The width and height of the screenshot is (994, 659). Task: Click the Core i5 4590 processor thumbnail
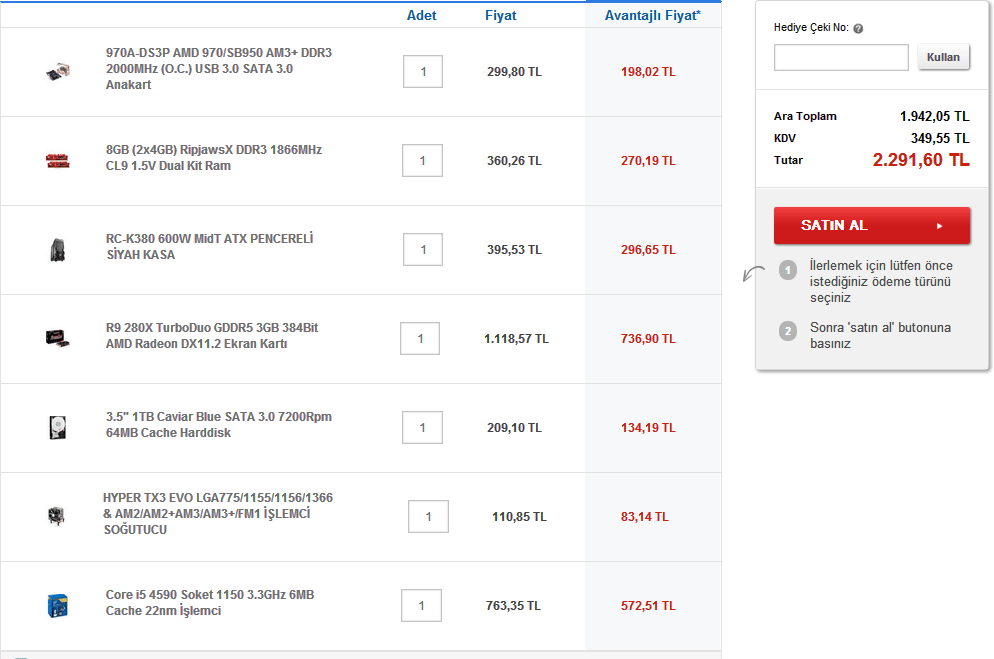tap(57, 605)
